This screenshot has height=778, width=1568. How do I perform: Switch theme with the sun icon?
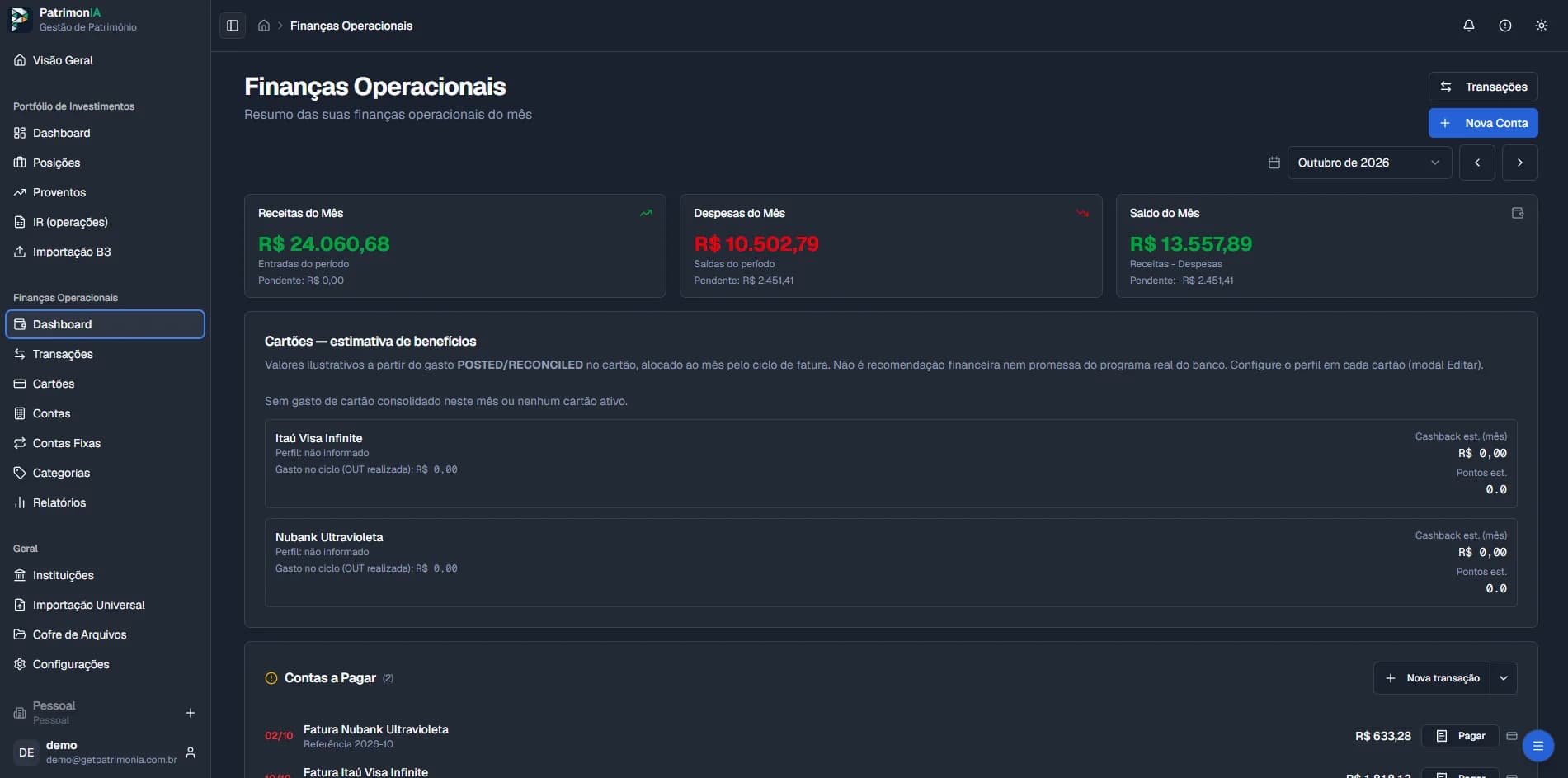click(1542, 26)
